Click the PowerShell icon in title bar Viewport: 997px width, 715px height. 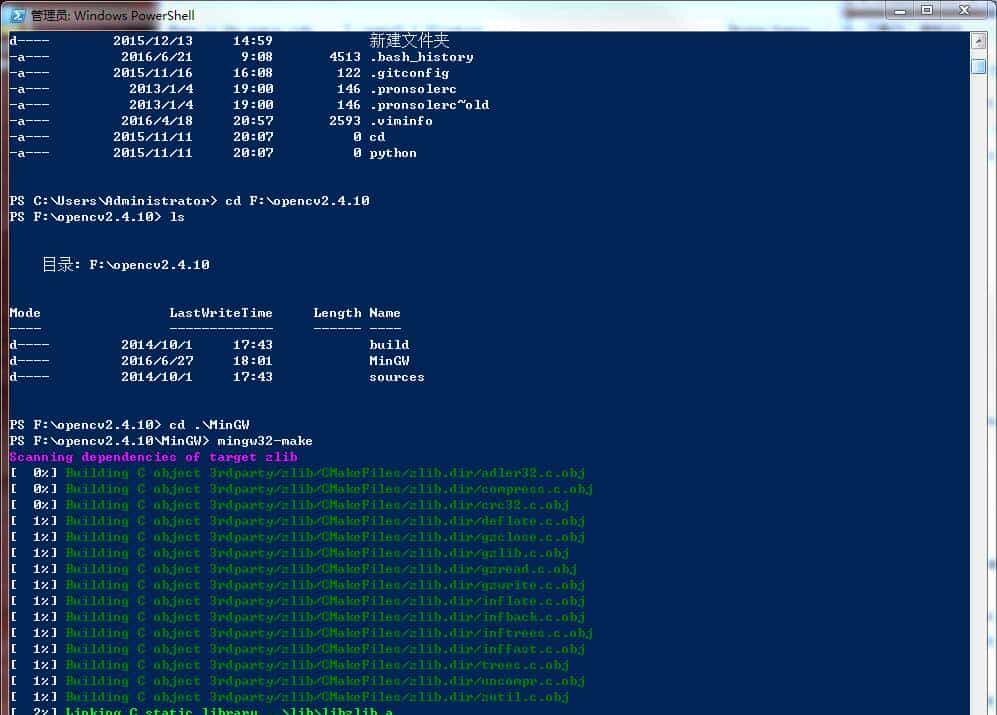(x=16, y=15)
